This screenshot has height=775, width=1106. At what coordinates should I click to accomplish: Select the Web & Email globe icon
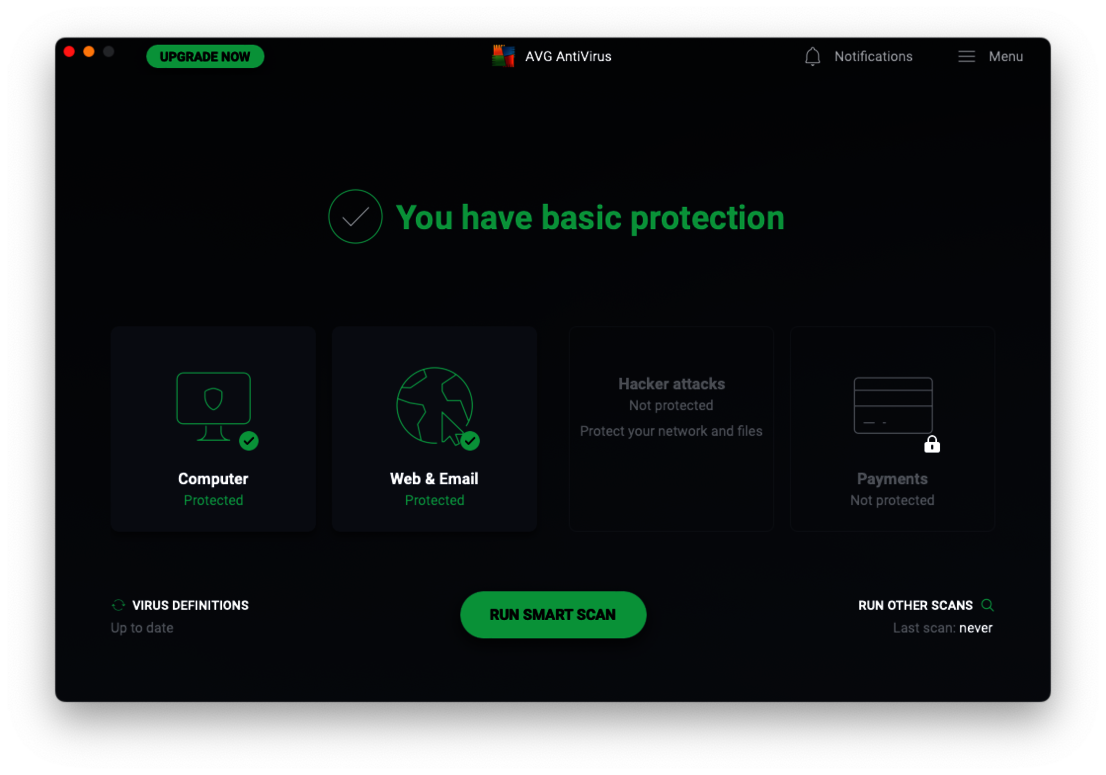(434, 405)
